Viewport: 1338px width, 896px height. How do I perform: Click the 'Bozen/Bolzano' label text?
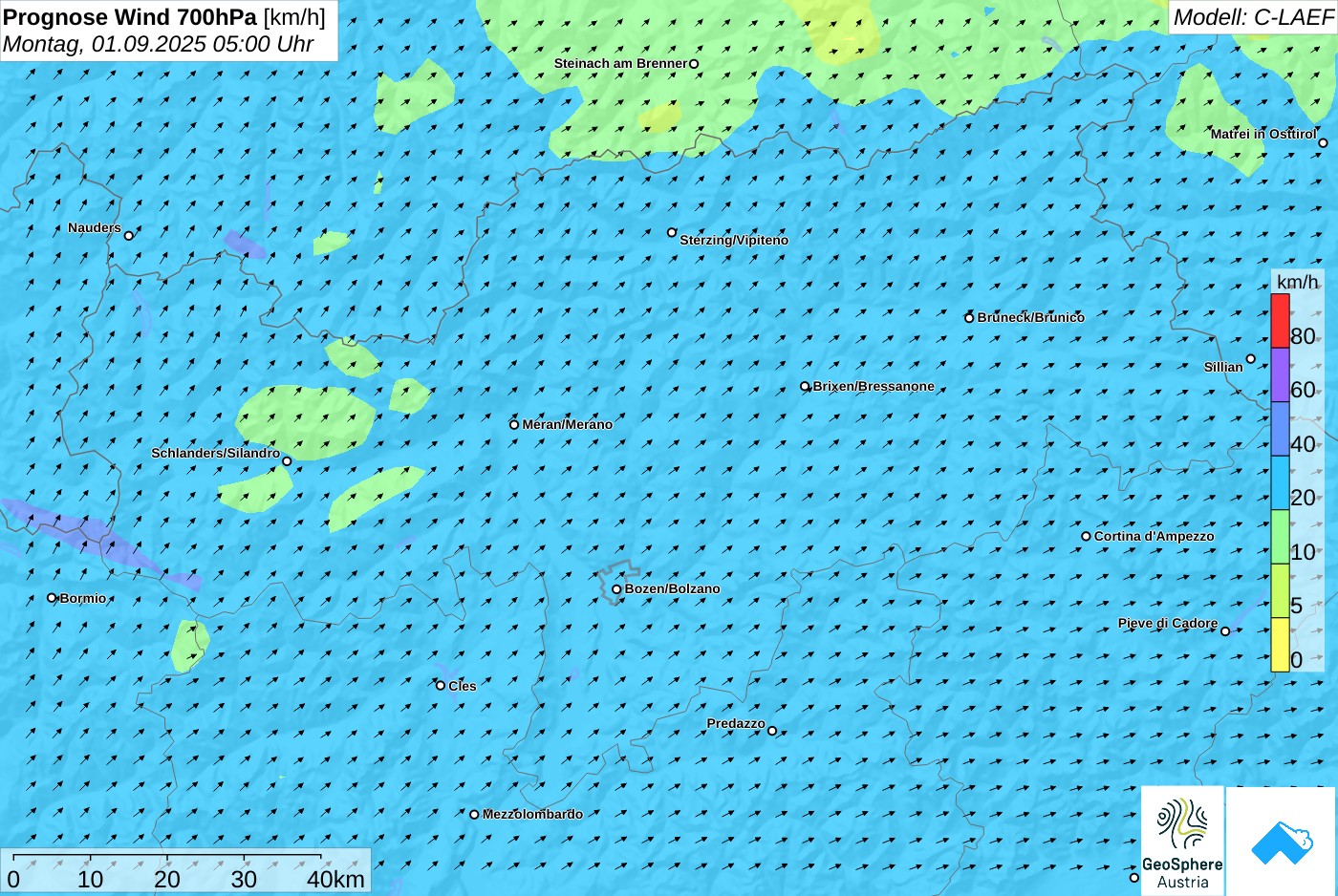point(673,589)
